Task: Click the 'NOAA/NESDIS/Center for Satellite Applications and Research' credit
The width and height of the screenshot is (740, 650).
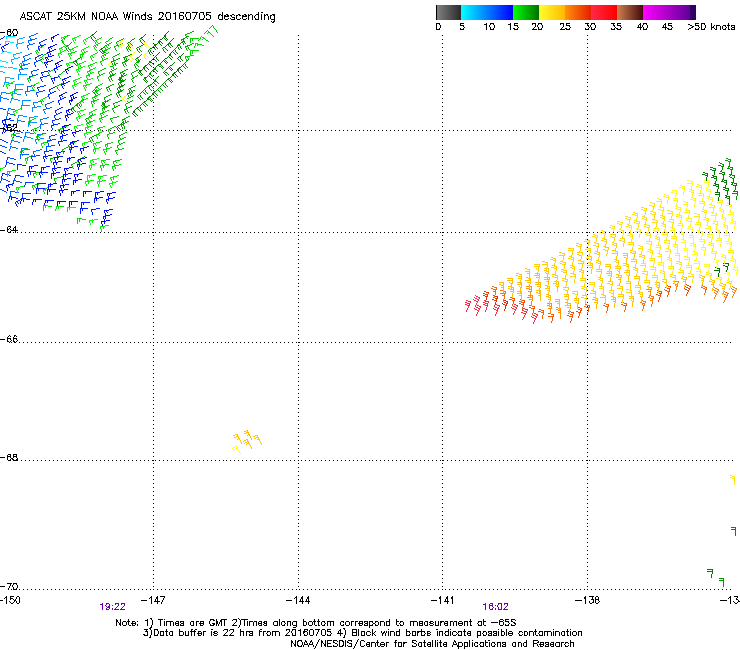Action: [x=432, y=644]
